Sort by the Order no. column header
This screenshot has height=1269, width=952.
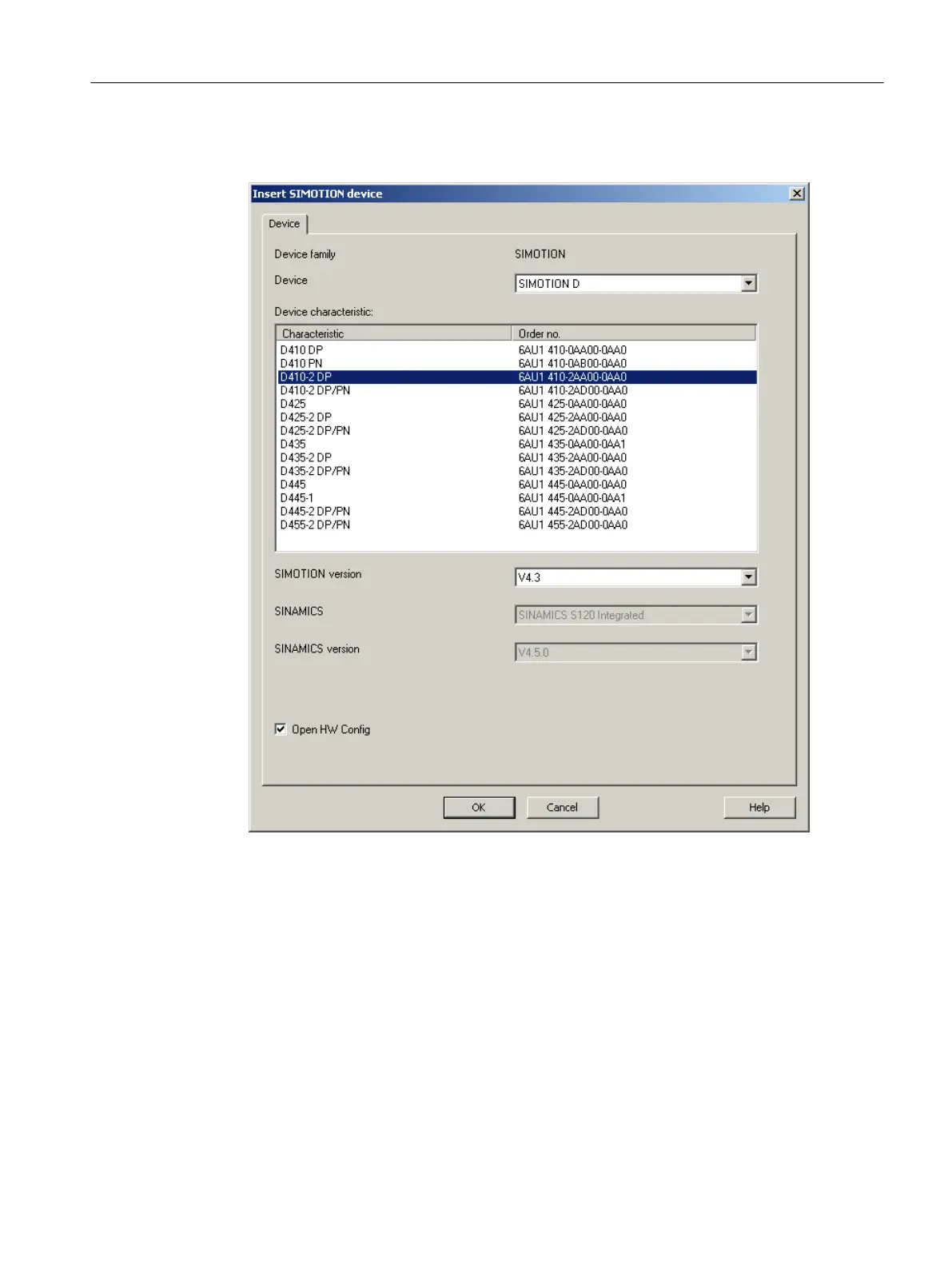point(634,333)
